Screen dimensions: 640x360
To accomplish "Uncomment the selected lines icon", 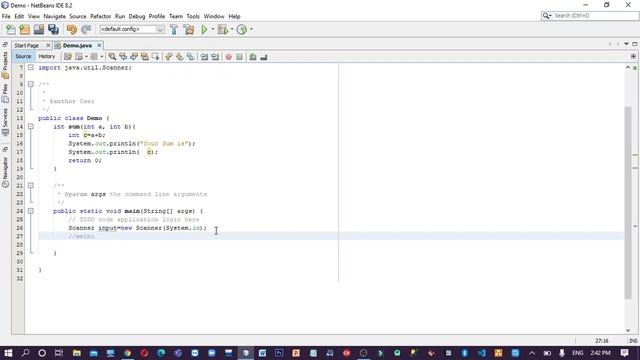I will click(264, 57).
